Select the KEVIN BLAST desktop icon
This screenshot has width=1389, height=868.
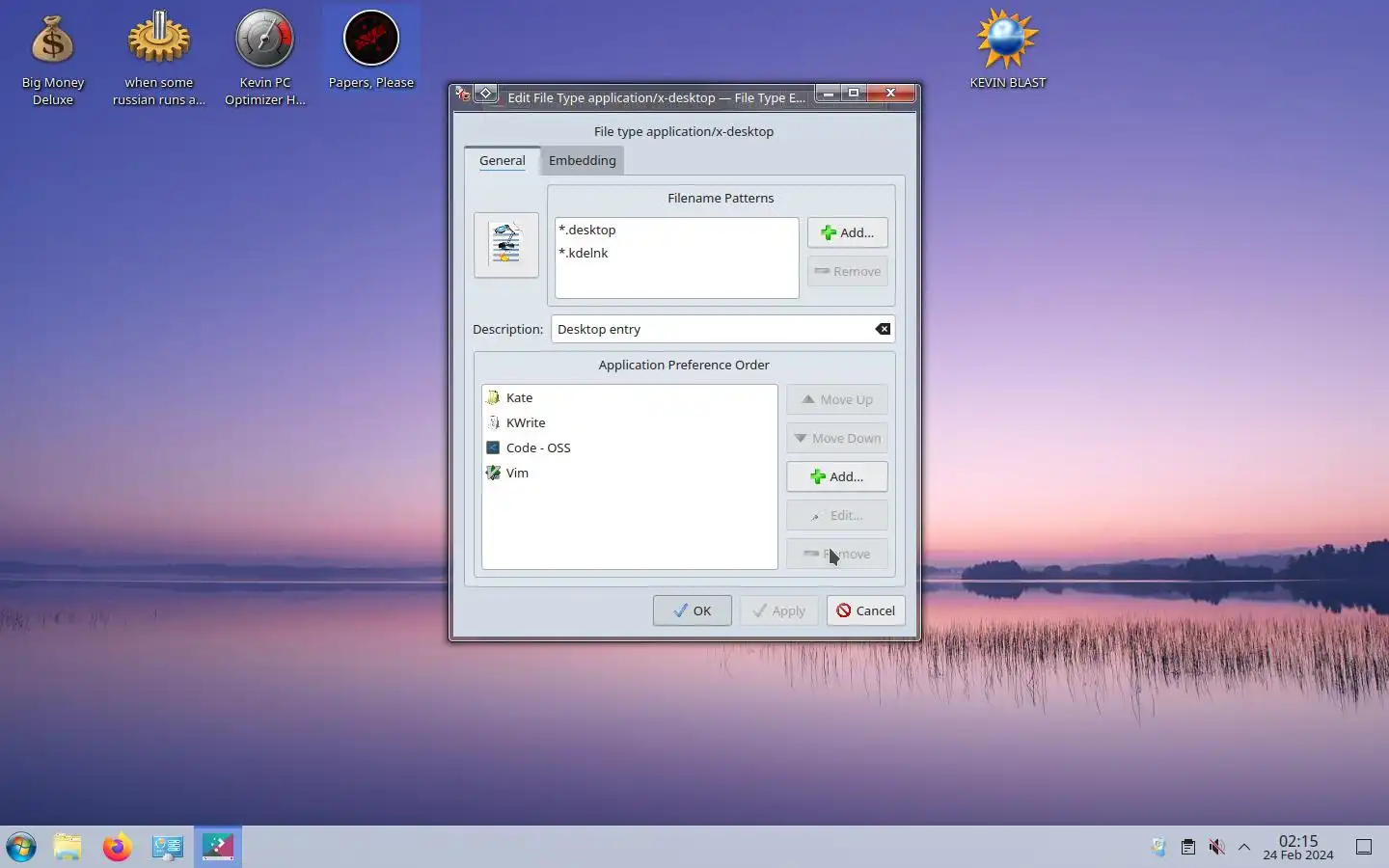(1008, 50)
